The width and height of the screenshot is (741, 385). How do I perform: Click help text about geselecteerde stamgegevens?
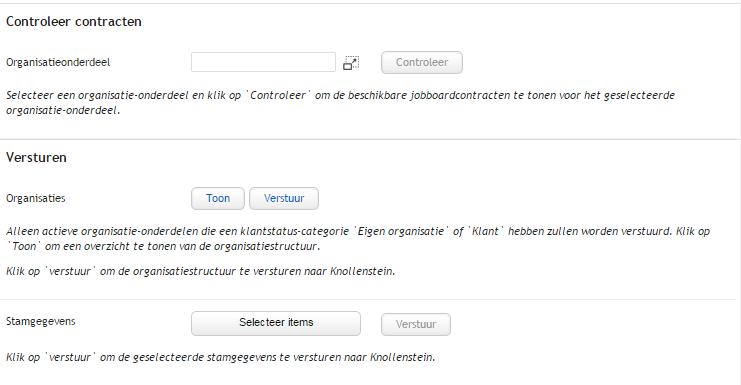220,358
